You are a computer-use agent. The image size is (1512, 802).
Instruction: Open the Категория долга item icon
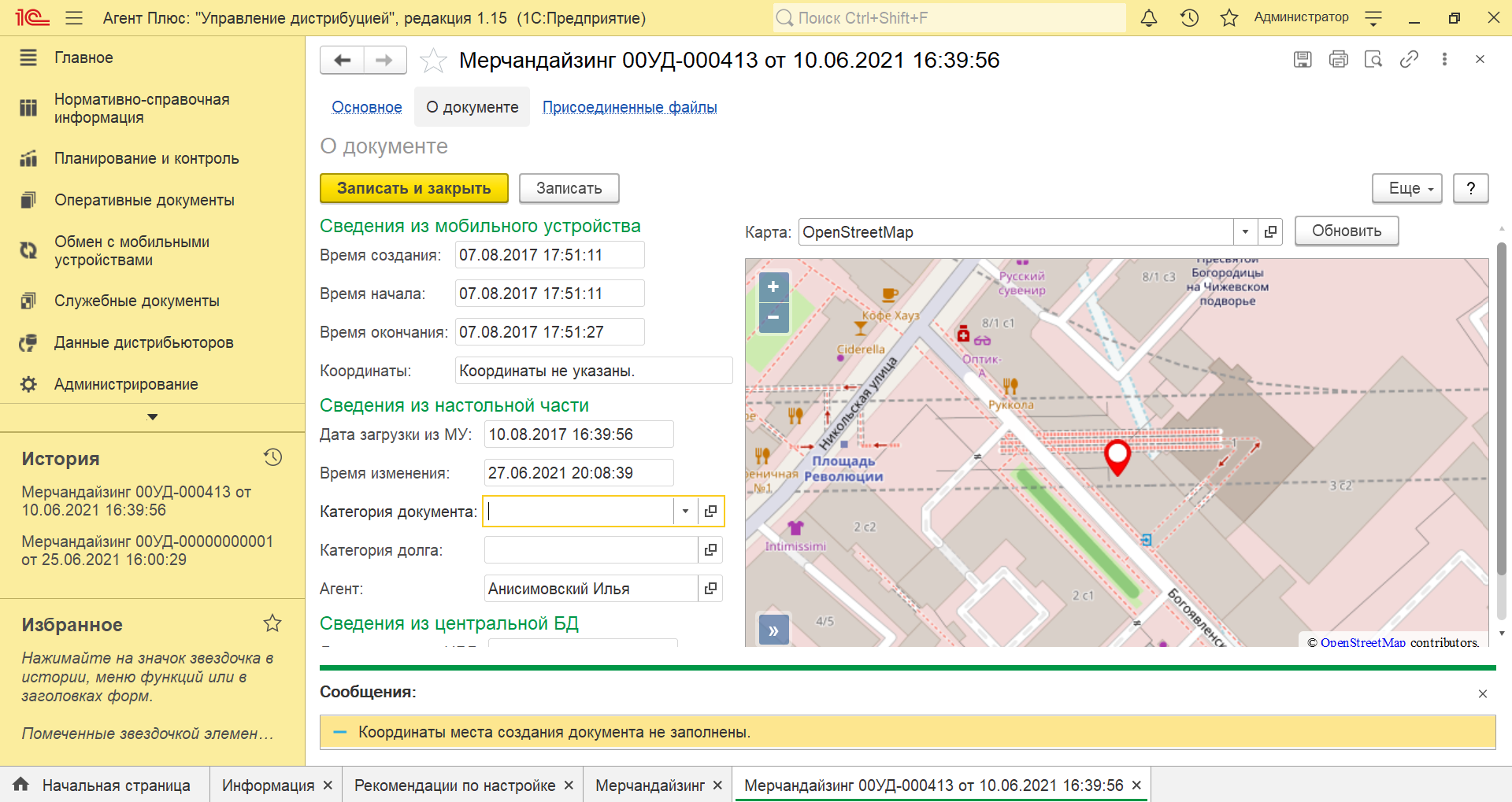(x=710, y=550)
